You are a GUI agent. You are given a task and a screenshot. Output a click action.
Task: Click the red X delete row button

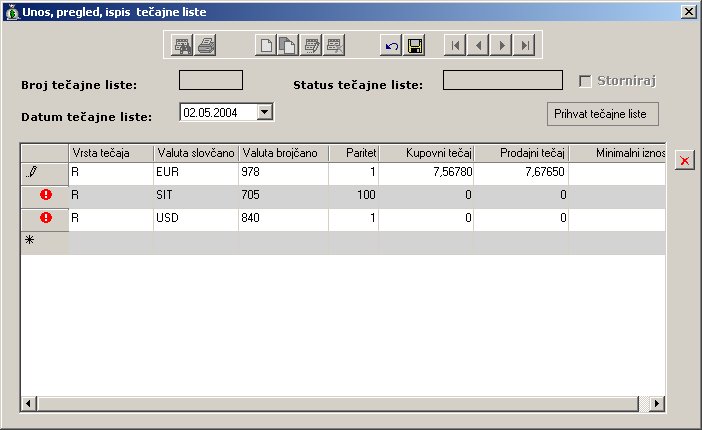685,160
